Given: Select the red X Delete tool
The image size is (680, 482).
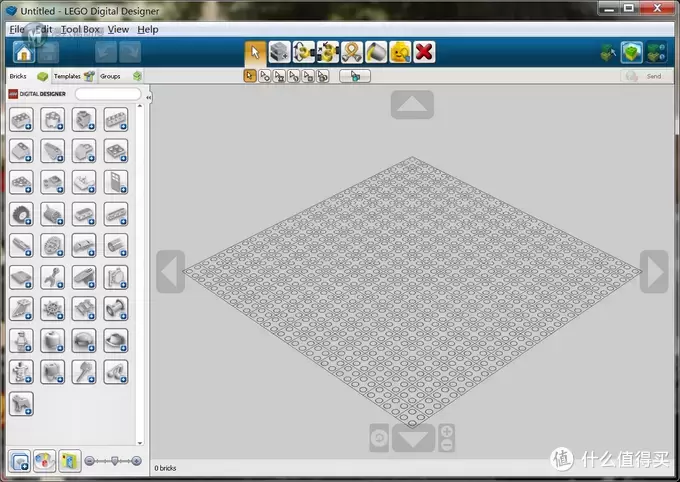Looking at the screenshot, I should pyautogui.click(x=424, y=52).
